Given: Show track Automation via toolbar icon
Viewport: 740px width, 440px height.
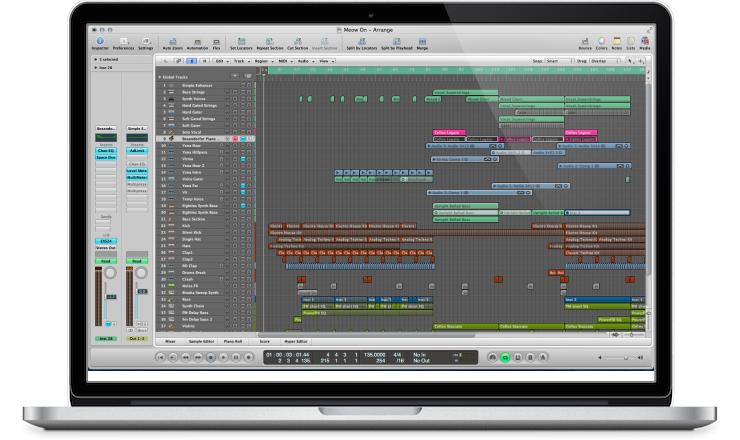Looking at the screenshot, I should point(197,44).
